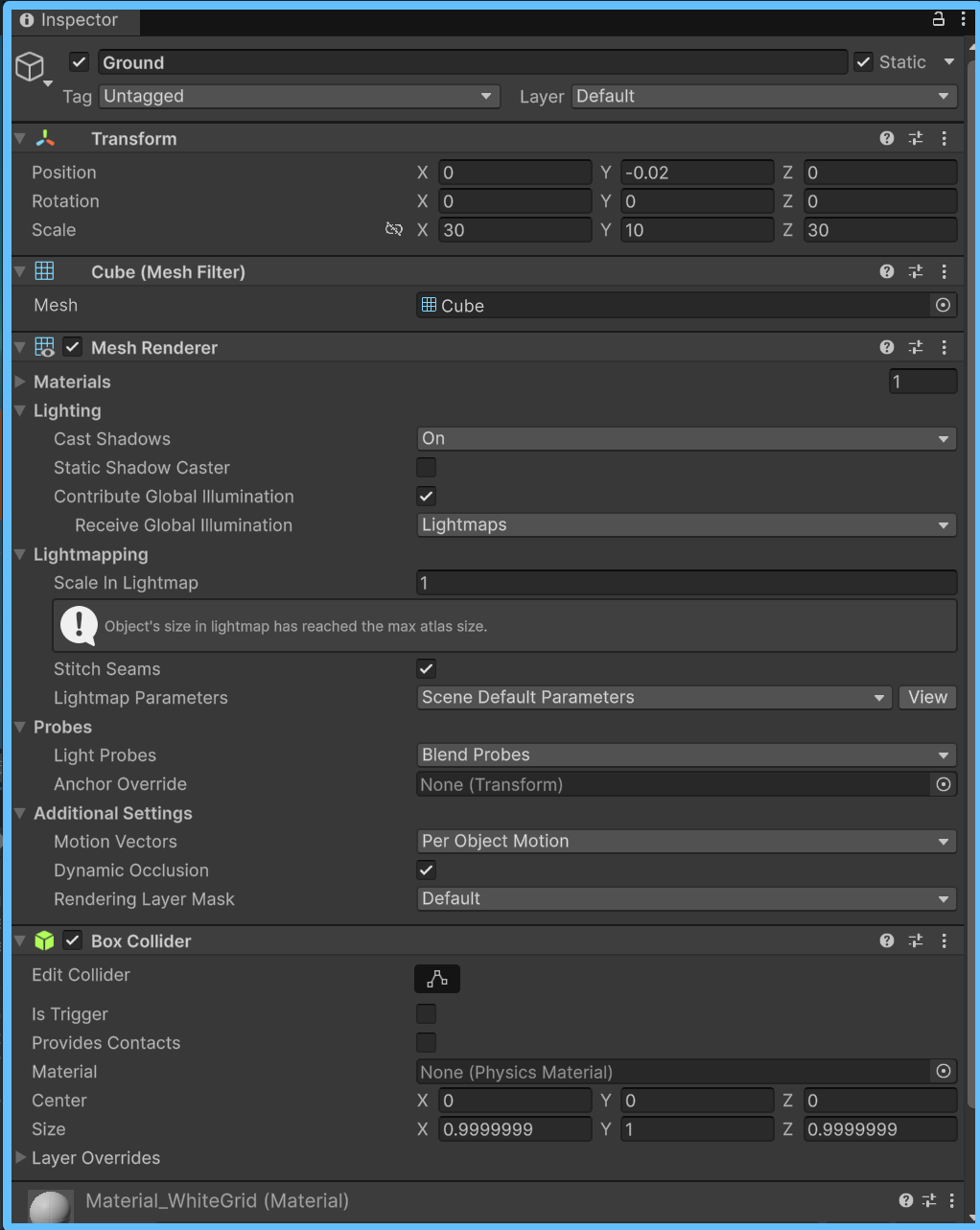Click the View lightmap parameters button
Viewport: 980px width, 1230px height.
pos(927,697)
